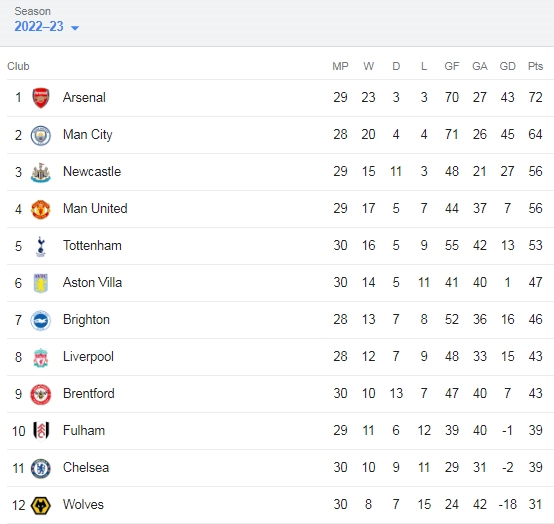Select the Chelsea lion crest icon
This screenshot has width=554, height=524.
tap(41, 469)
